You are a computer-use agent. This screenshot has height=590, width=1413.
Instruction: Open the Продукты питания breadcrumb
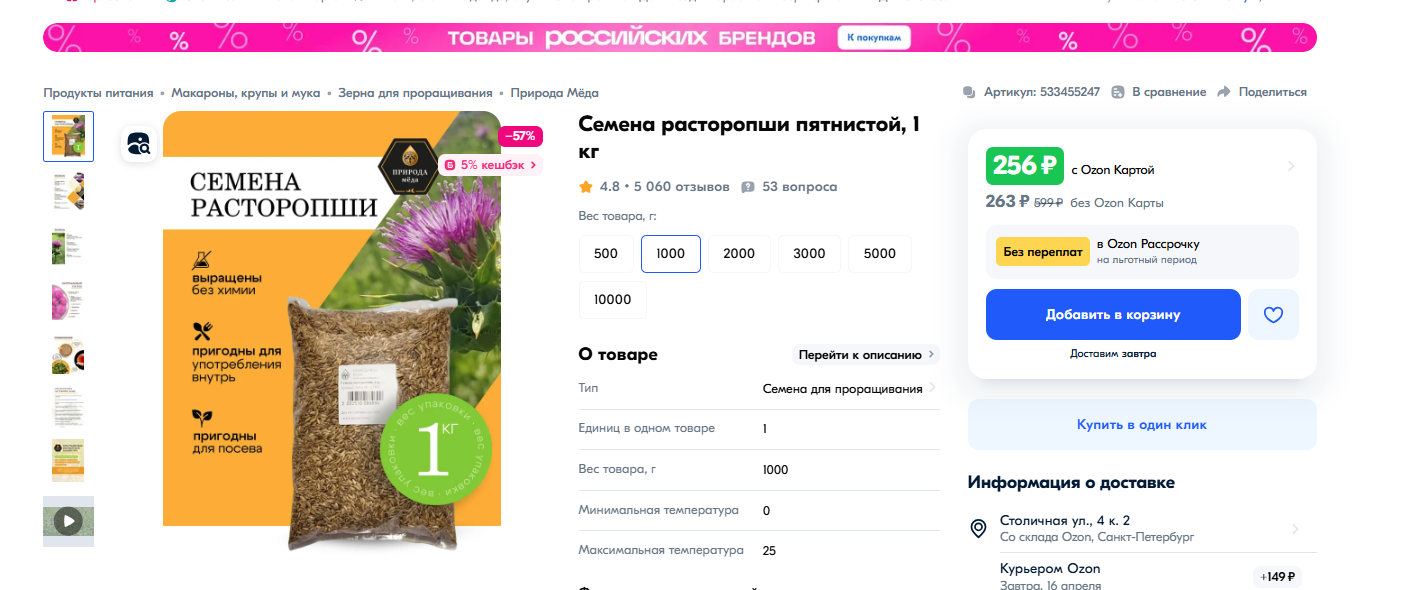click(98, 92)
